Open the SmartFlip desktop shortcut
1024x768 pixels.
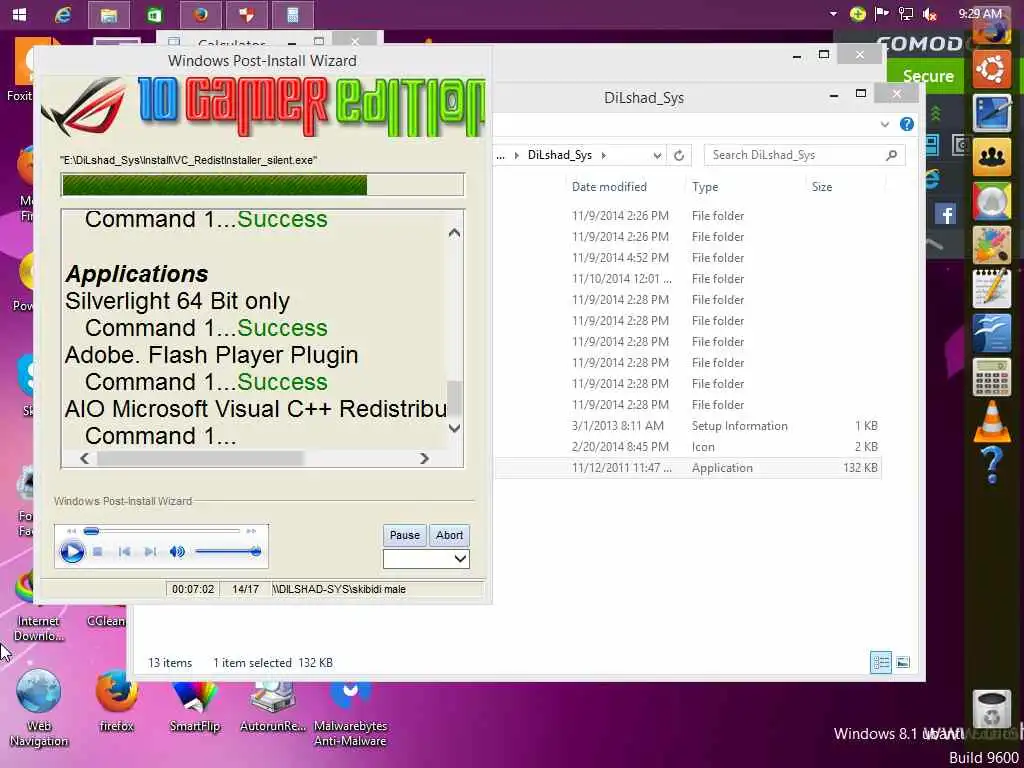(195, 707)
